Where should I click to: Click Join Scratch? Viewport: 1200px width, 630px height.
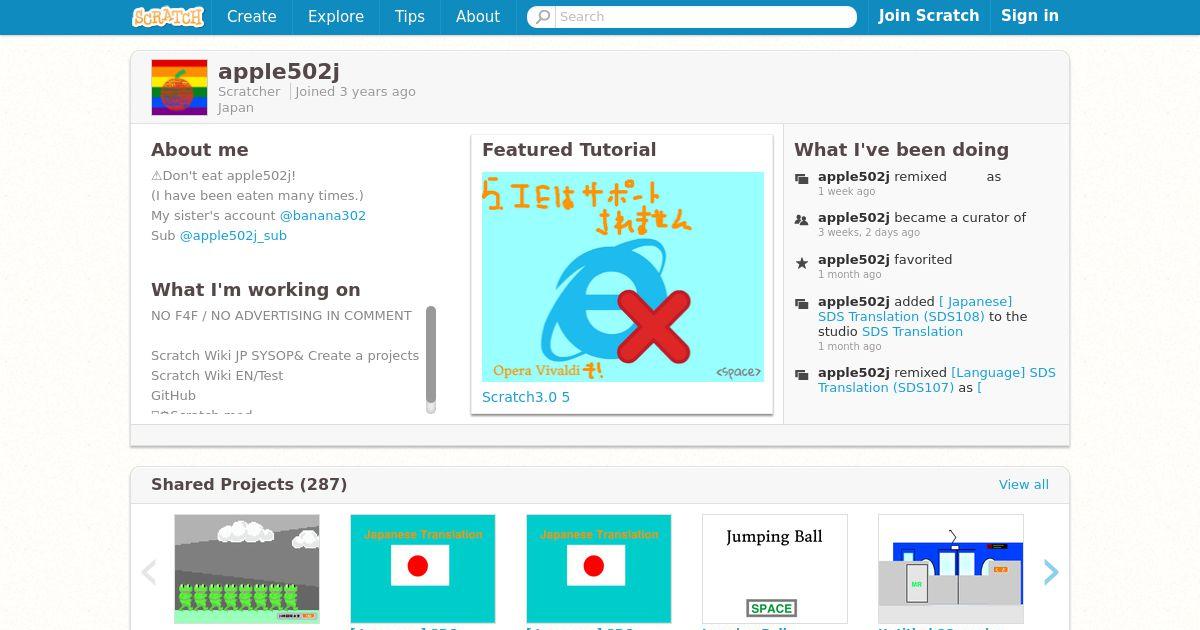pos(929,16)
